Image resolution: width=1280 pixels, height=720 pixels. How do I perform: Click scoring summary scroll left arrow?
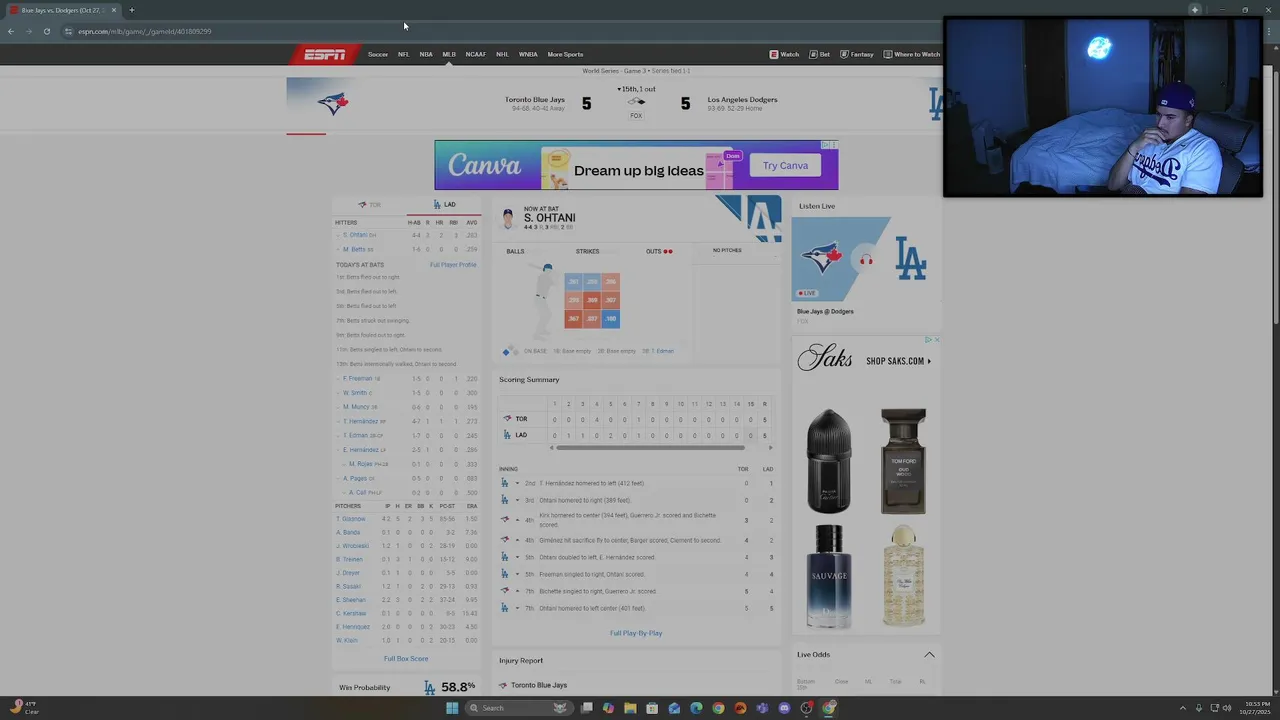click(x=552, y=448)
